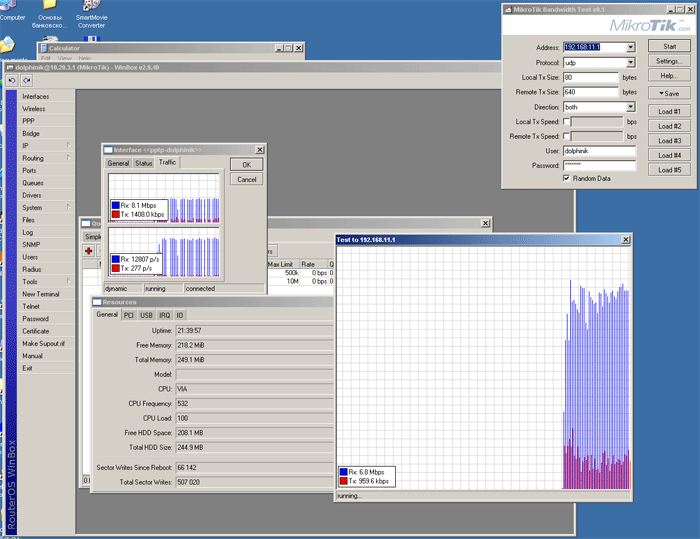Open SNMP in the WinBox menu
This screenshot has height=539, width=700.
[x=46, y=244]
